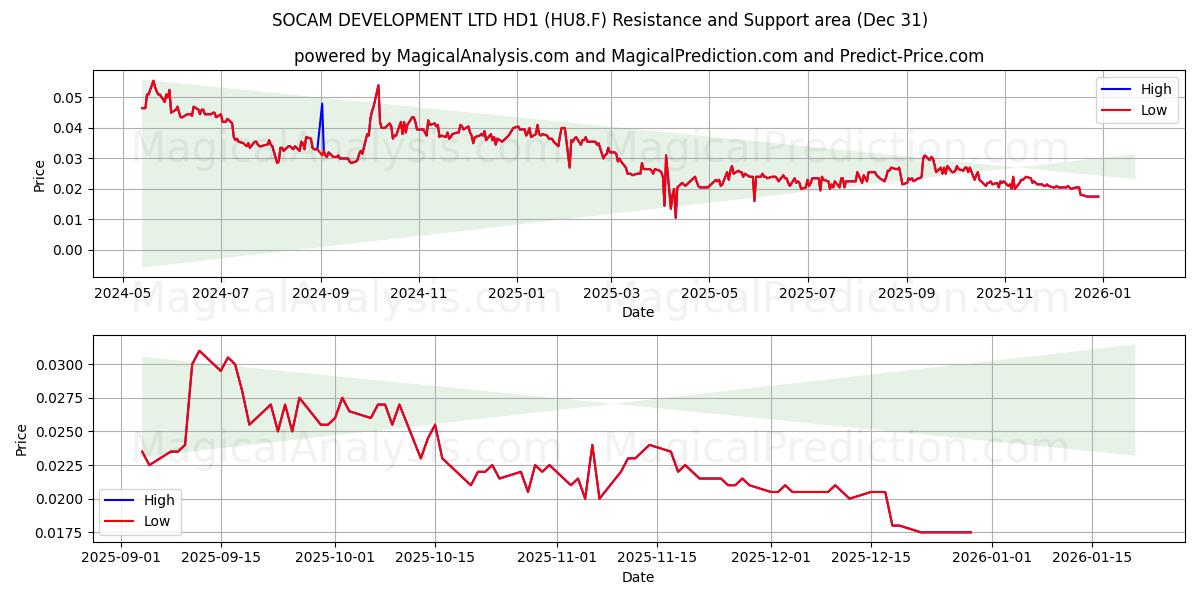Click the 2025-07 tick label
This screenshot has width=1200, height=600.
coord(807,294)
